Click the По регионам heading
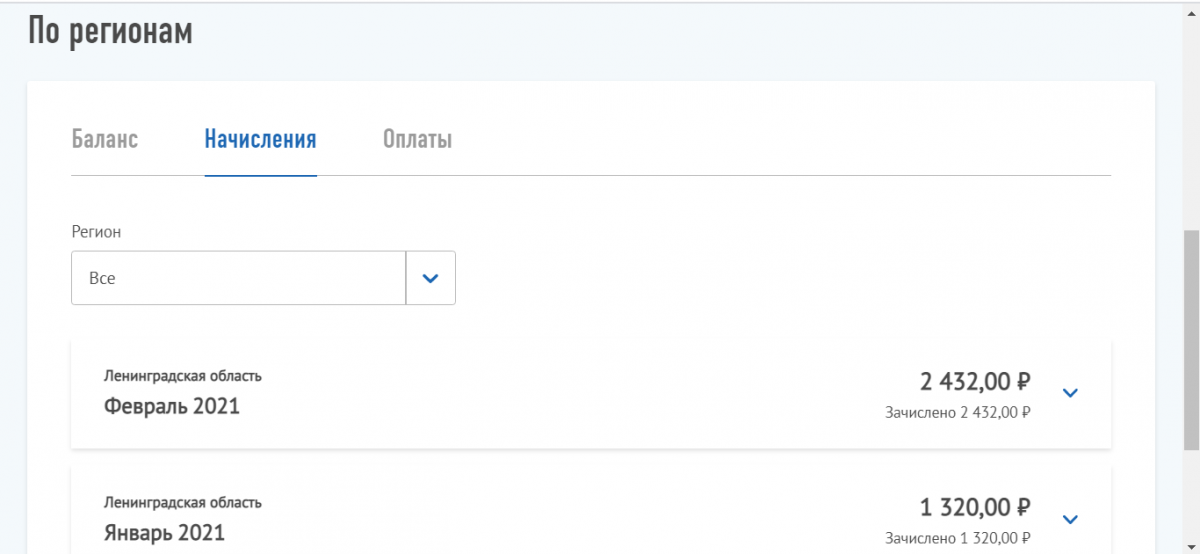The width and height of the screenshot is (1200, 554). tap(110, 31)
